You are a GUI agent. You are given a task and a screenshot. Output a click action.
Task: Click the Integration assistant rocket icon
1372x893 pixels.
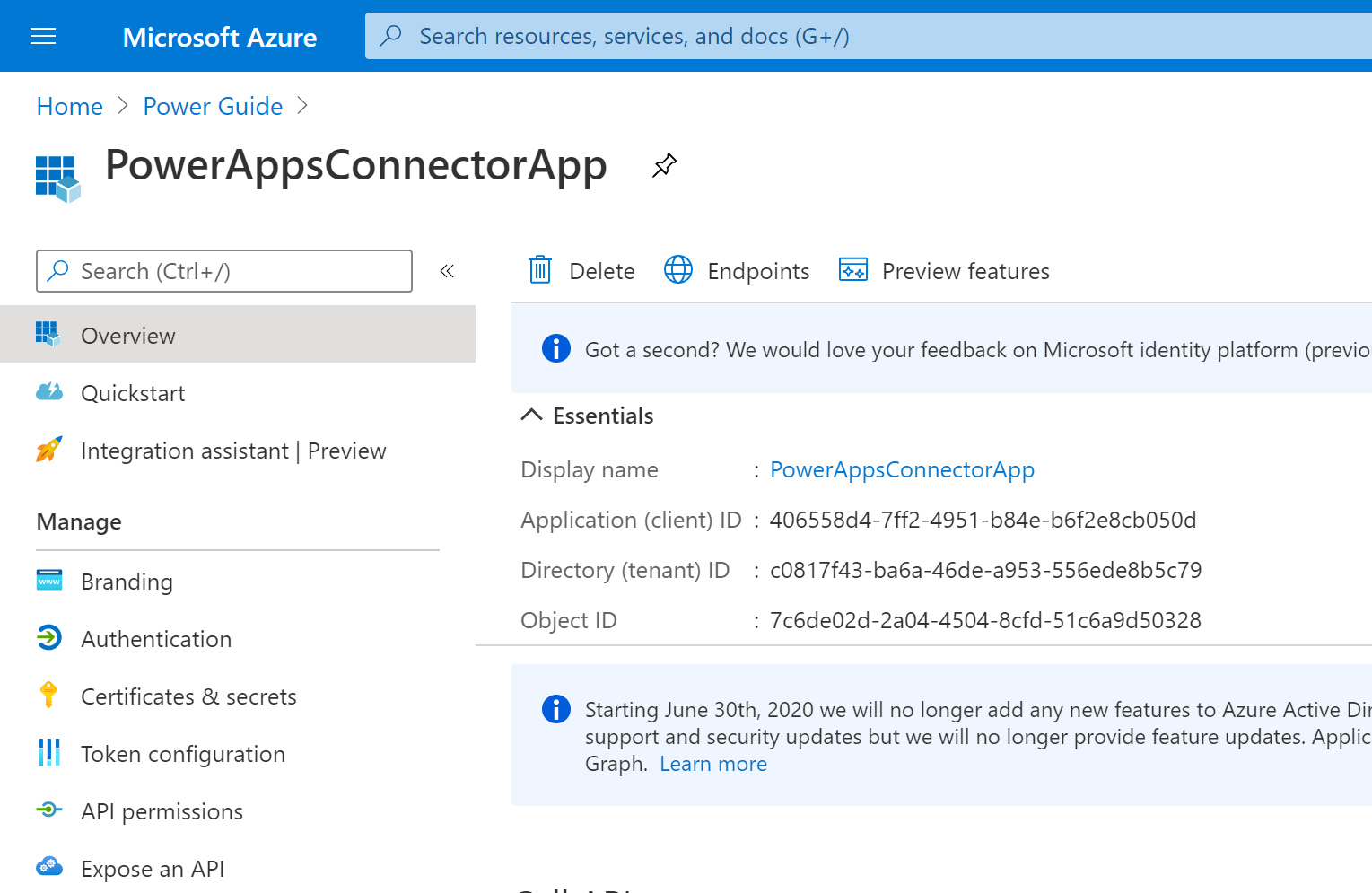pyautogui.click(x=49, y=450)
